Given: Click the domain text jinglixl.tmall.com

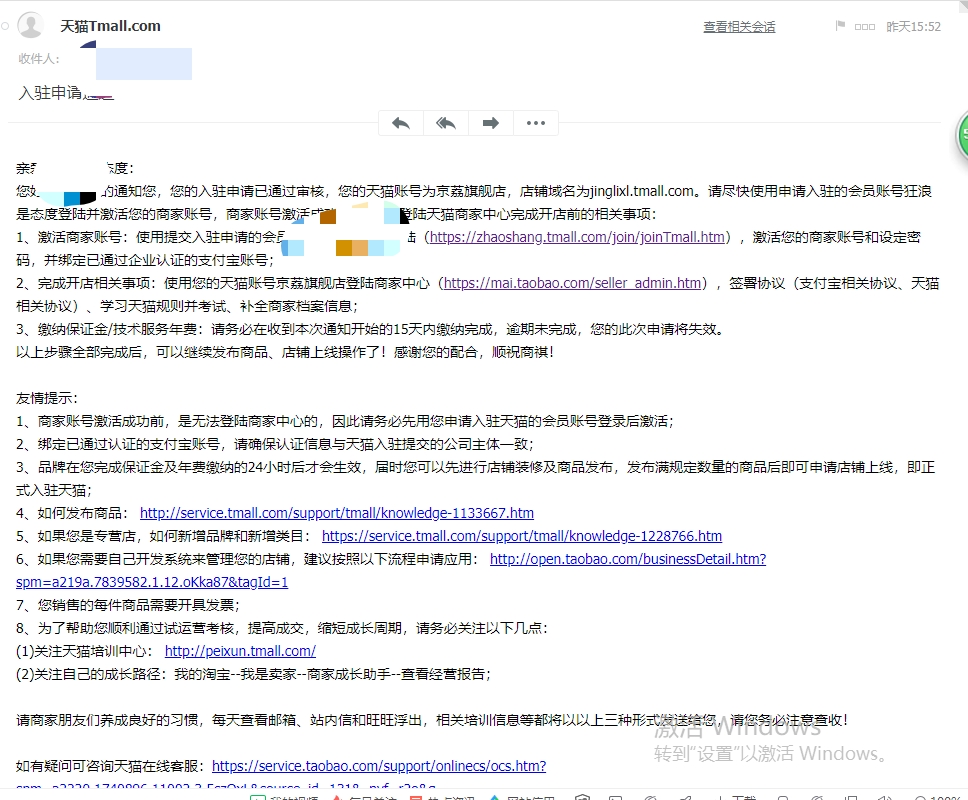Looking at the screenshot, I should [641, 191].
